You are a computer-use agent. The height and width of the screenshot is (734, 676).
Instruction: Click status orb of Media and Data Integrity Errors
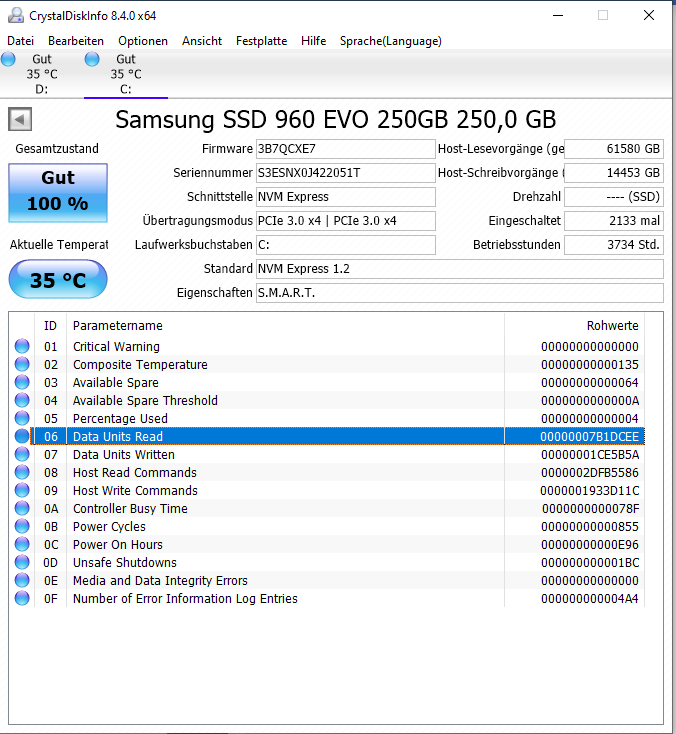click(22, 580)
